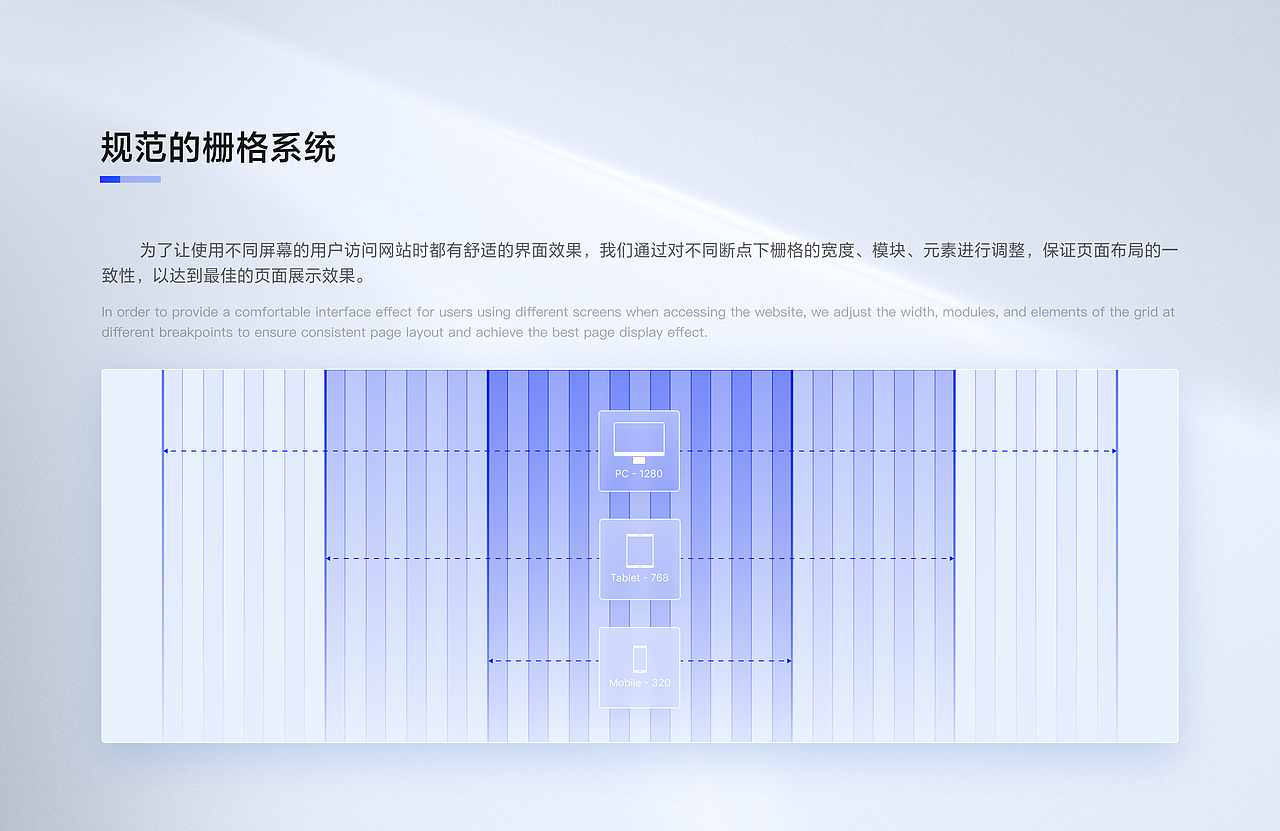The height and width of the screenshot is (831, 1280).
Task: Click the monitor screen inside PC icon
Action: 639,438
